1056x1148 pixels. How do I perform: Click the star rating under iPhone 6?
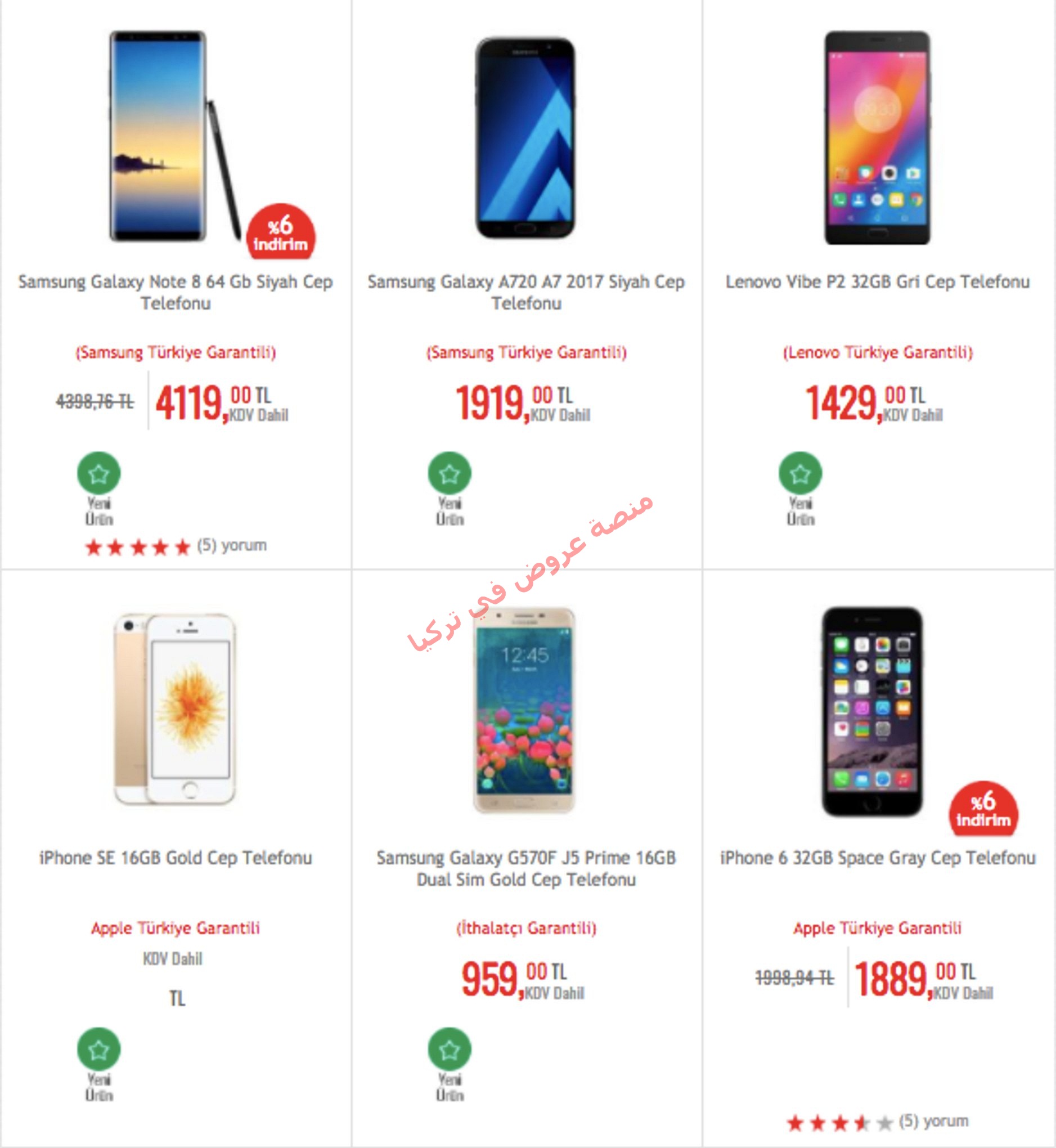click(x=839, y=1123)
